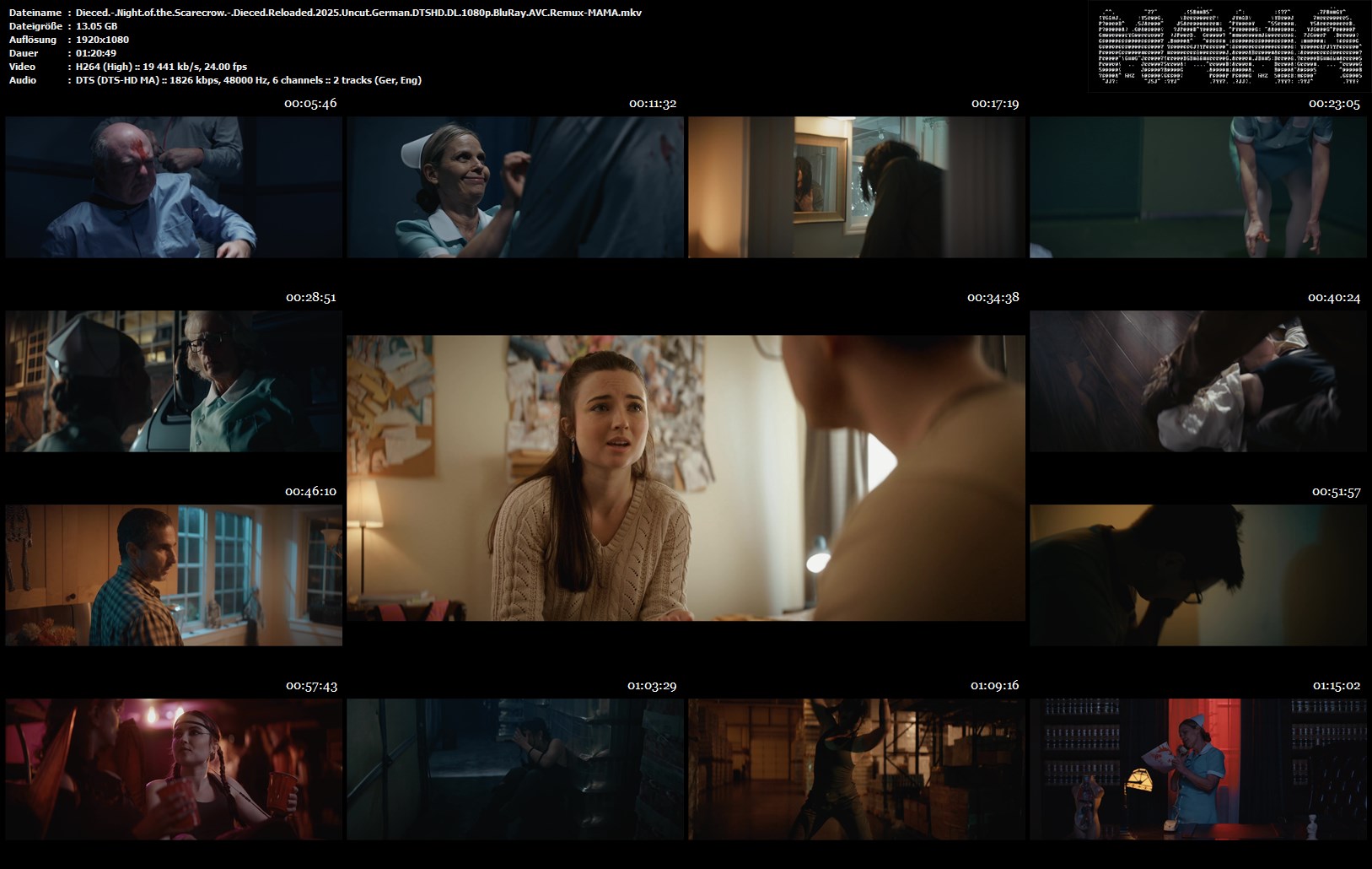Open the frame thumbnail captured at 00:05:46

click(174, 187)
